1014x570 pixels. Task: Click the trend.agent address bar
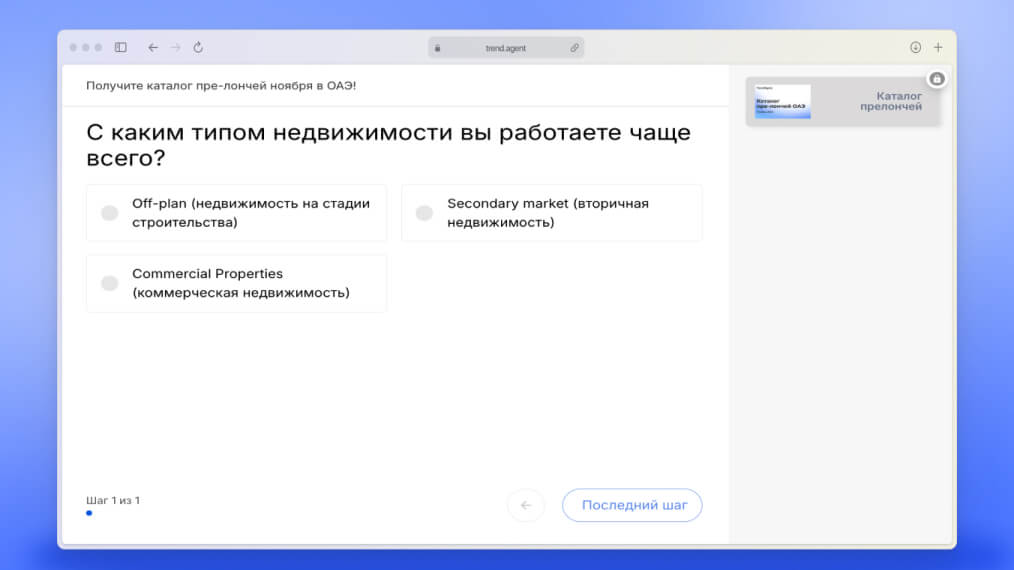506,48
